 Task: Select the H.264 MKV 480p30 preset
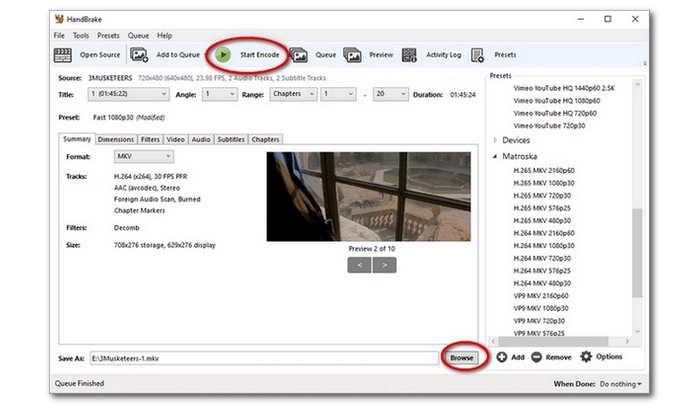click(x=542, y=283)
